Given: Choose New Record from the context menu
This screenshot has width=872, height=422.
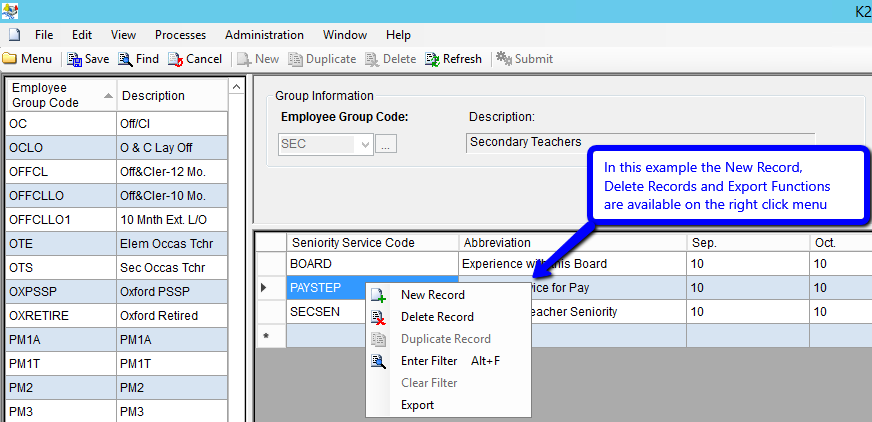Looking at the screenshot, I should click(x=432, y=295).
